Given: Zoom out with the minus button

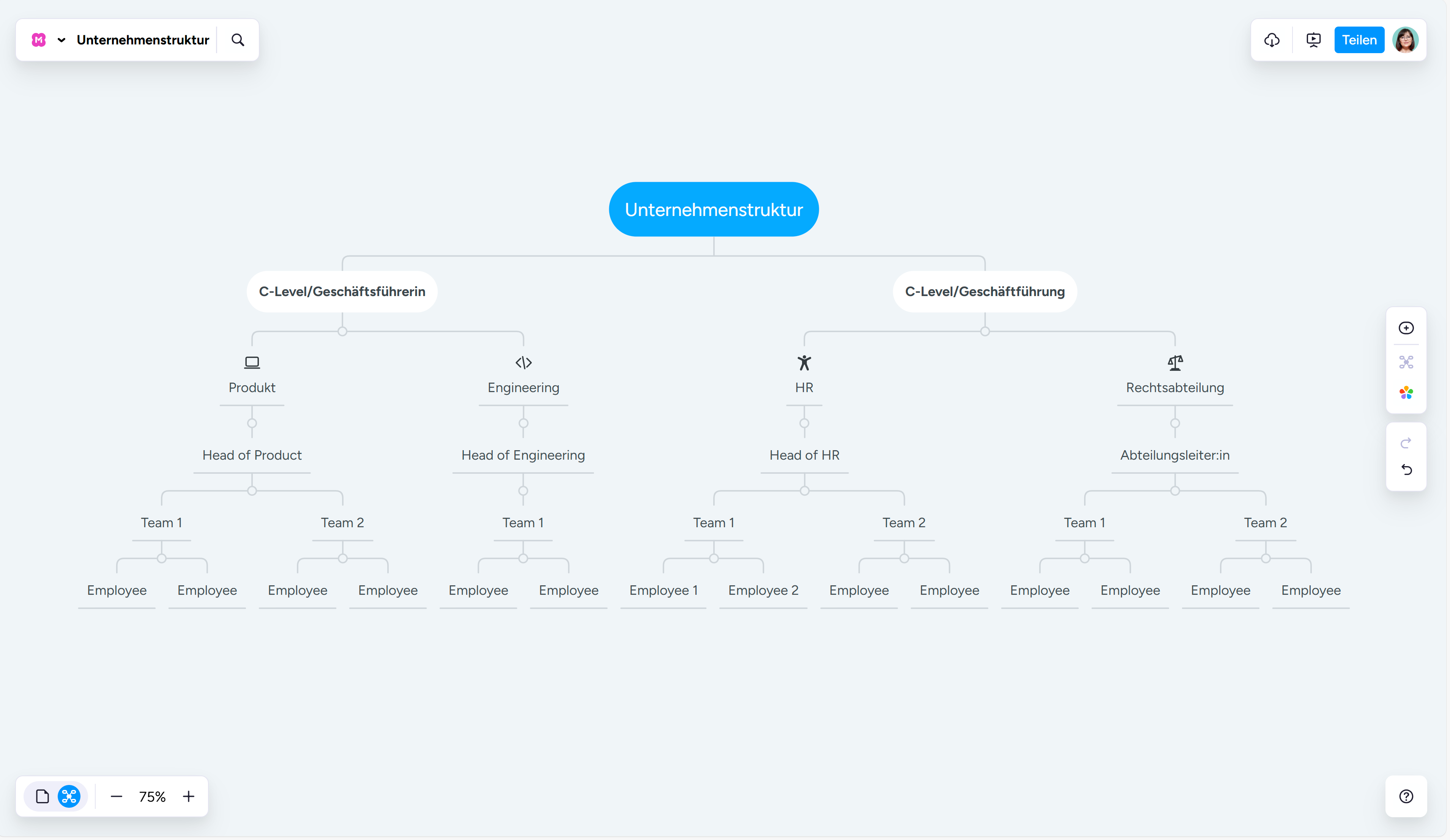Looking at the screenshot, I should pos(116,796).
